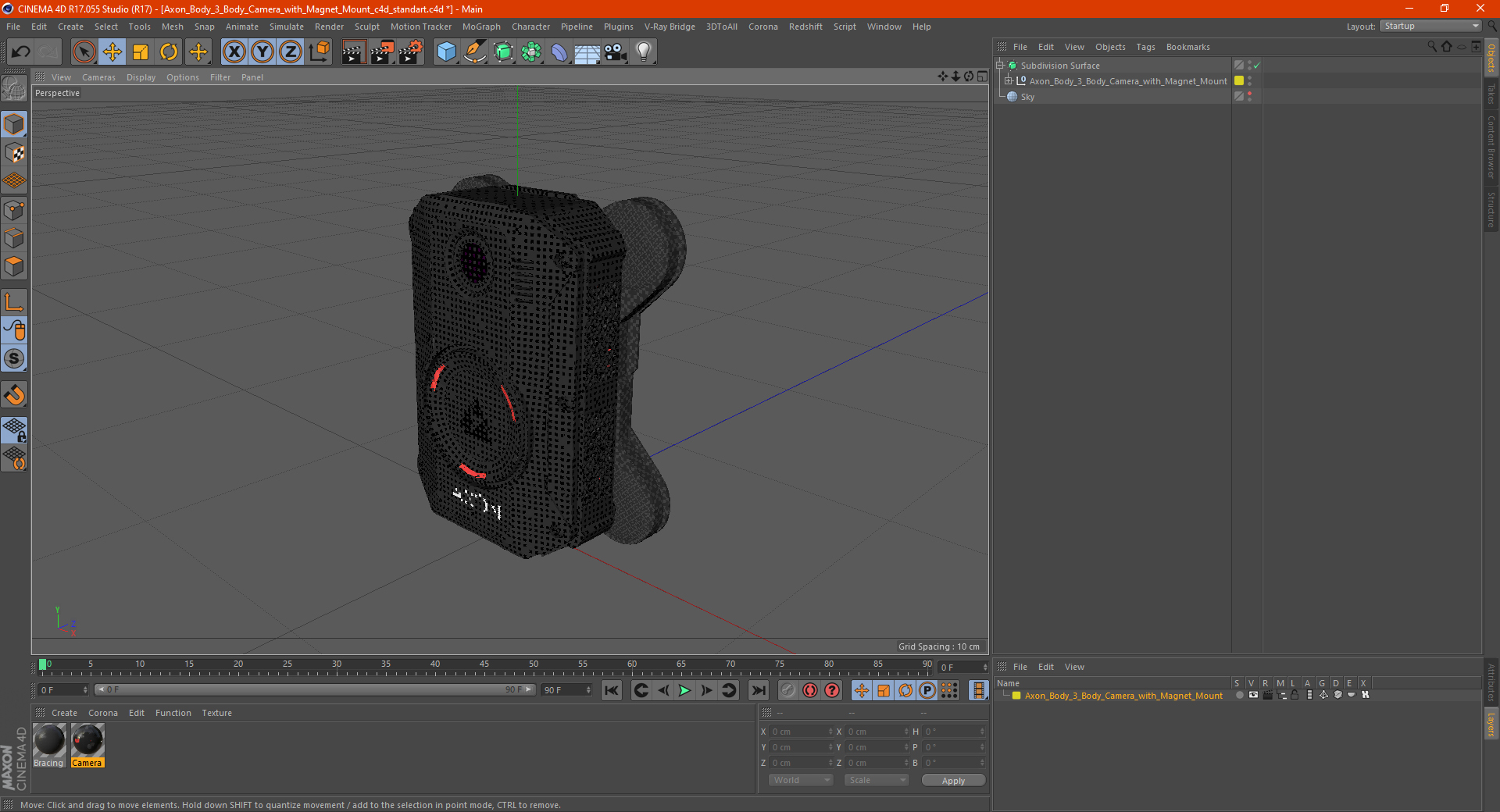Select the Rotate tool
Image resolution: width=1500 pixels, height=812 pixels.
[x=169, y=52]
